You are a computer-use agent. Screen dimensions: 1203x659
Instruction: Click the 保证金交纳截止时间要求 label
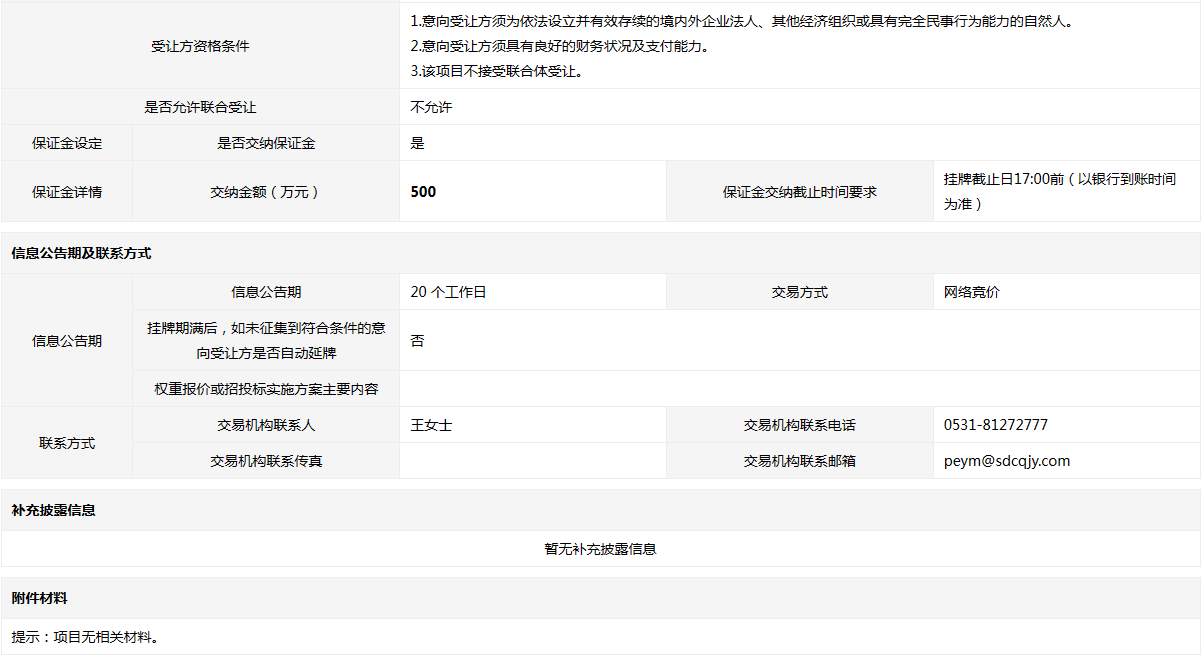(799, 192)
